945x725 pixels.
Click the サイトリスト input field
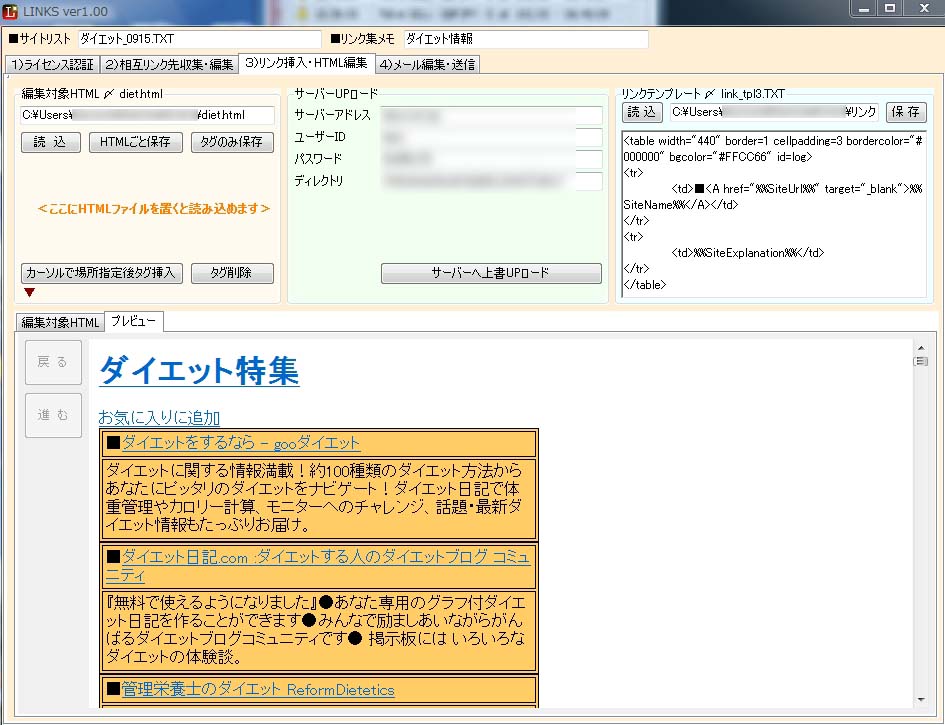(199, 39)
